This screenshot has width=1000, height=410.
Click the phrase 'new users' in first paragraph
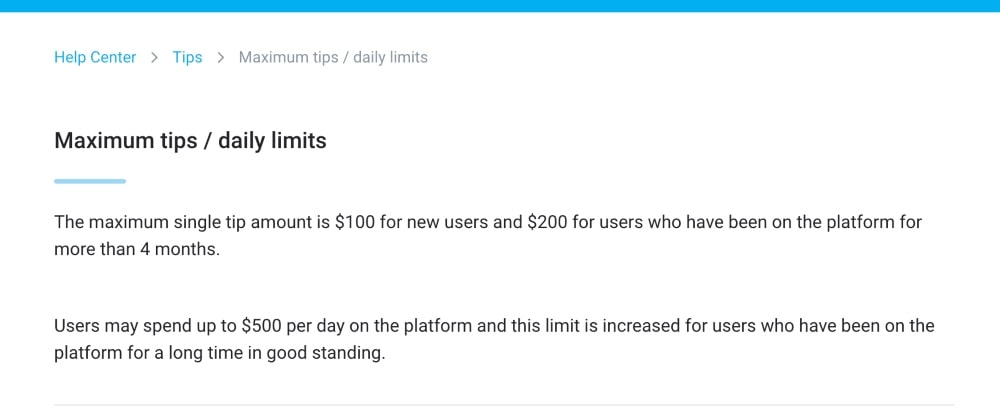[x=450, y=222]
